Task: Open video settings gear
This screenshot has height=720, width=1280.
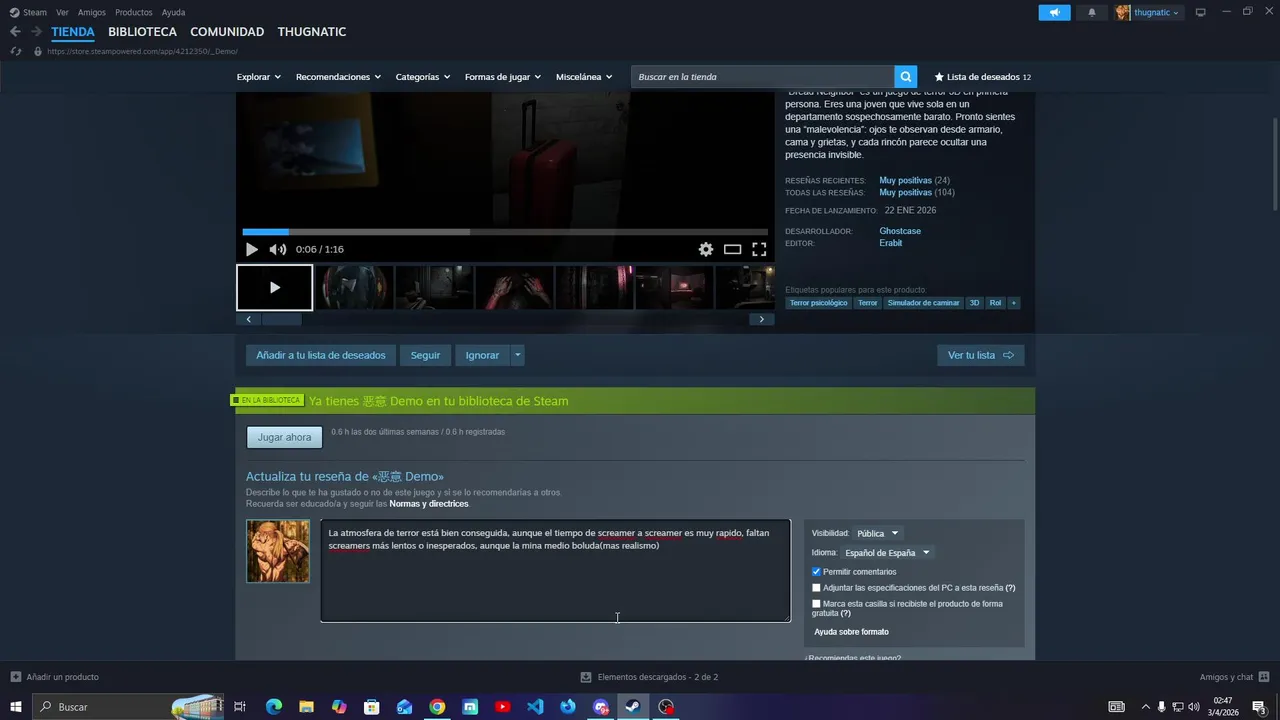Action: [x=706, y=249]
